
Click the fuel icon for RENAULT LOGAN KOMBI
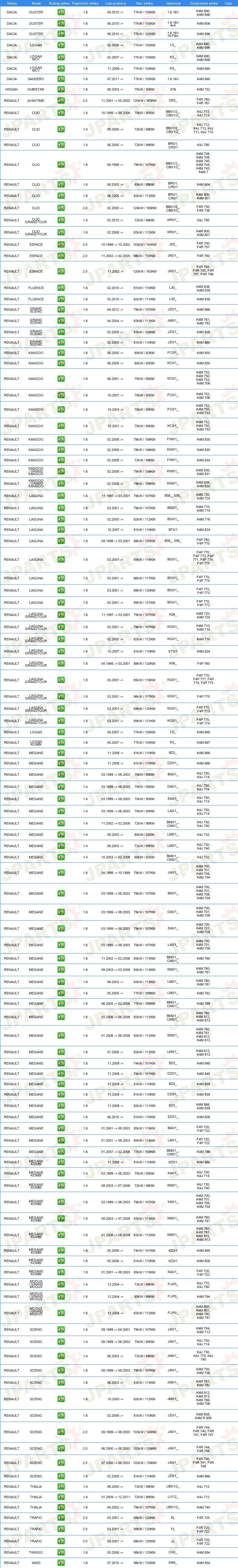(x=61, y=743)
